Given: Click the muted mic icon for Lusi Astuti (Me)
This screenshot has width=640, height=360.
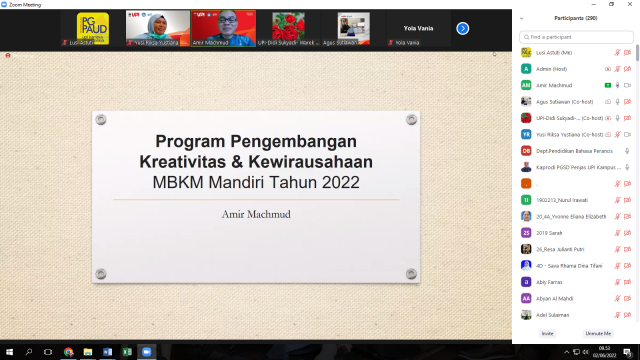Looking at the screenshot, I should (618, 53).
